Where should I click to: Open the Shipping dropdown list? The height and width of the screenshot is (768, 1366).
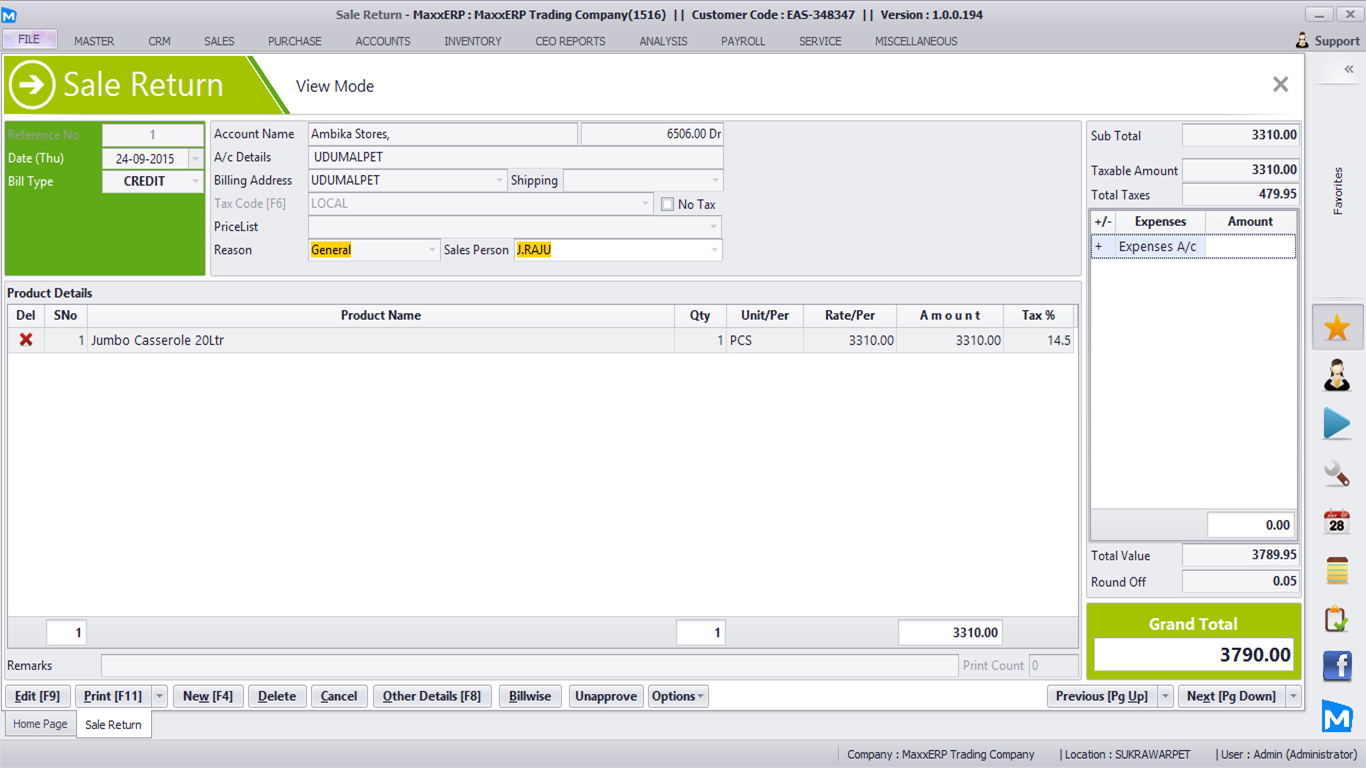pyautogui.click(x=714, y=181)
